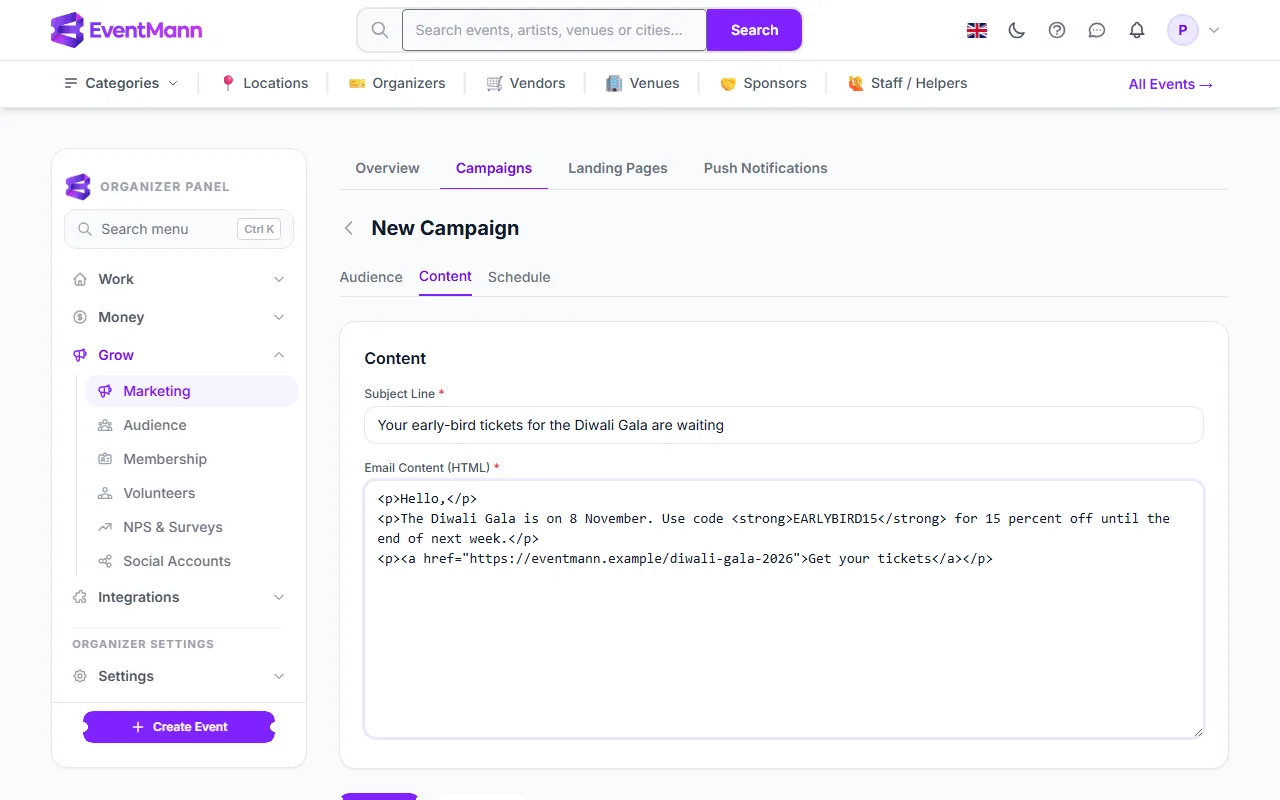Select the Content campaign step
Image resolution: width=1280 pixels, height=800 pixels.
click(445, 277)
